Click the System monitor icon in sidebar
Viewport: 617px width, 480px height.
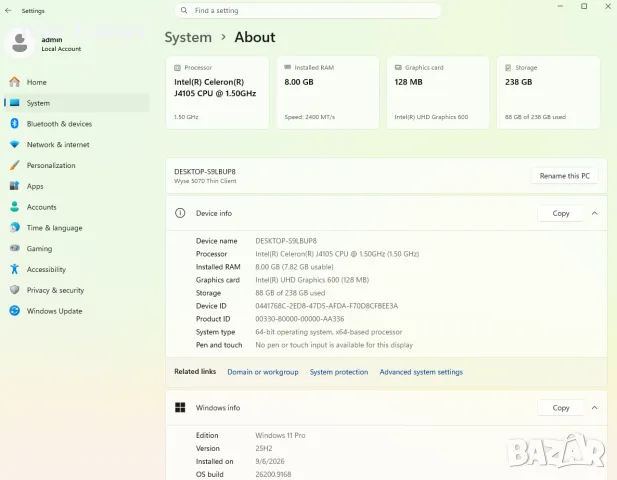[15, 103]
